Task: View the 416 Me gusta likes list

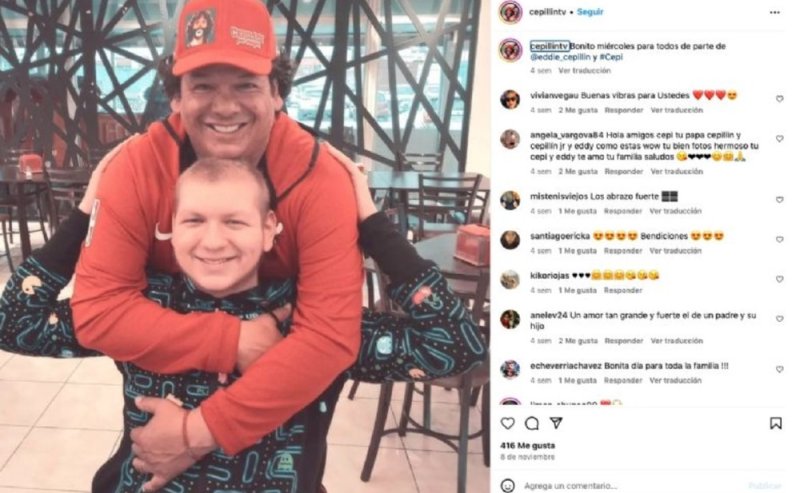Action: (x=528, y=446)
